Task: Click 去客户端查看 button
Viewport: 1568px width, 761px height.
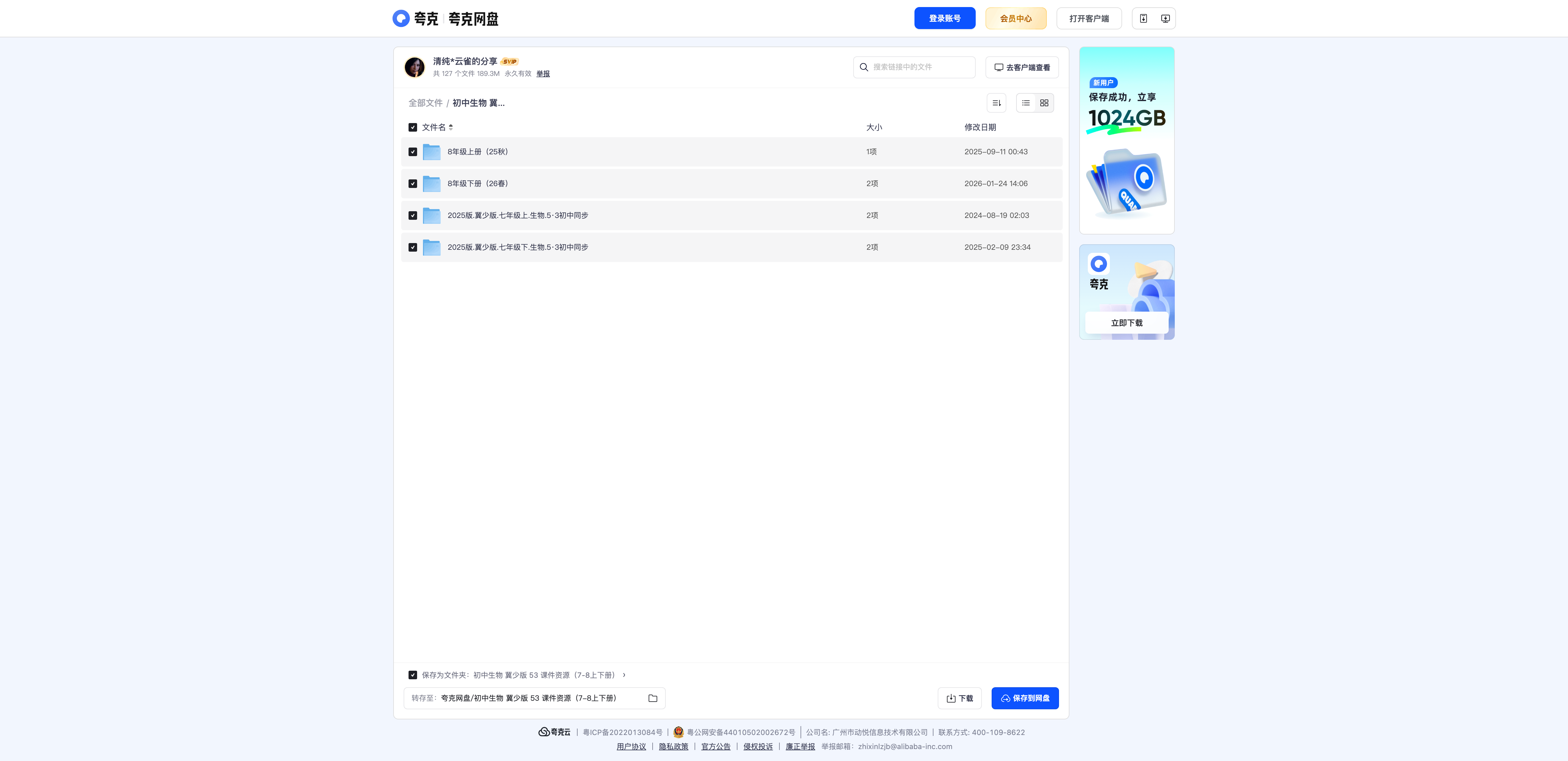Action: (x=1022, y=67)
